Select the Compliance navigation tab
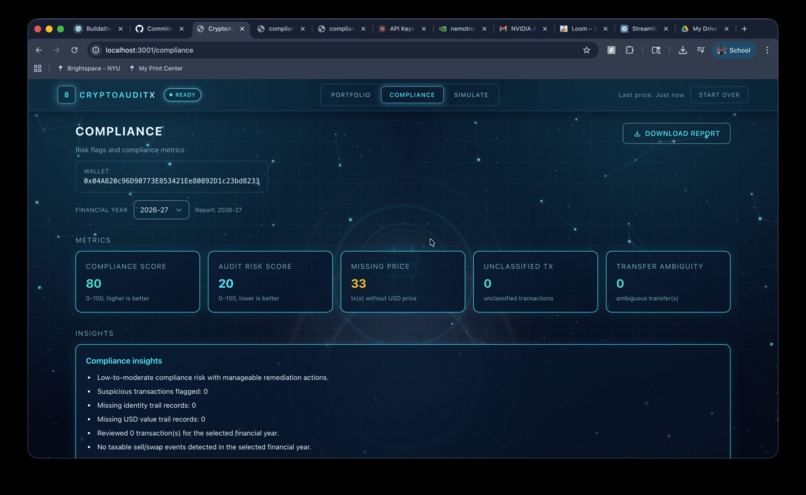Viewport: 806px width, 495px height. [x=412, y=95]
